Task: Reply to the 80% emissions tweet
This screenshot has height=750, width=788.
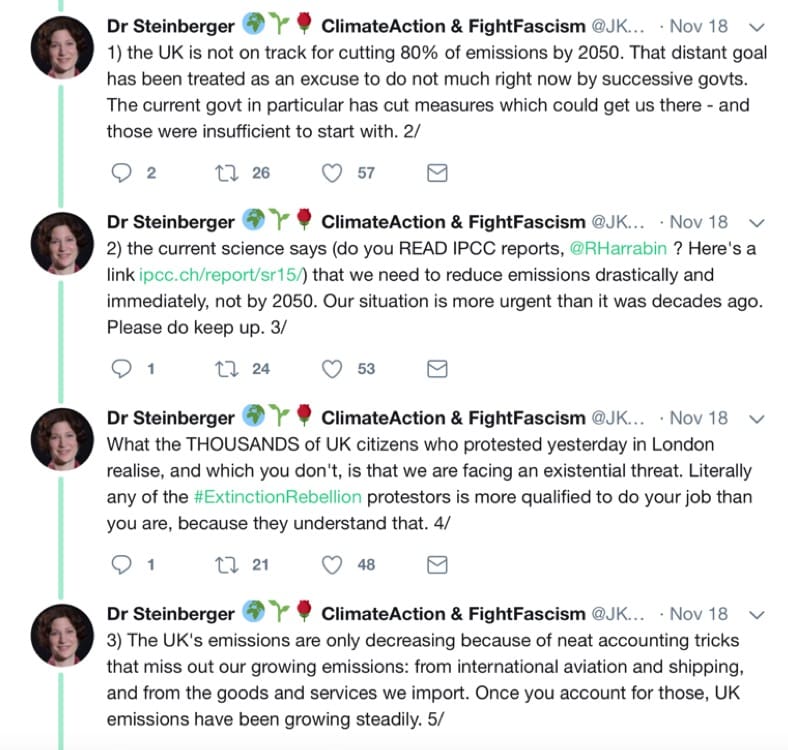Action: tap(121, 173)
